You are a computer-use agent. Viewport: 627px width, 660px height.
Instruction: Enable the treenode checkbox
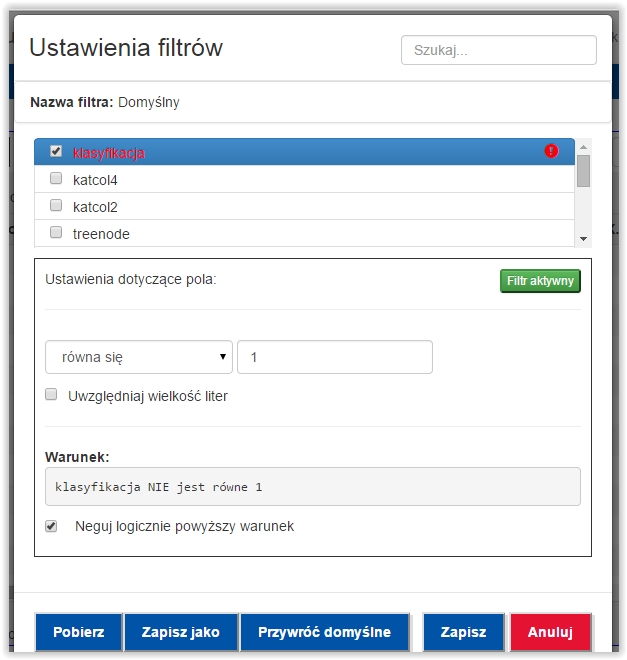click(x=56, y=232)
